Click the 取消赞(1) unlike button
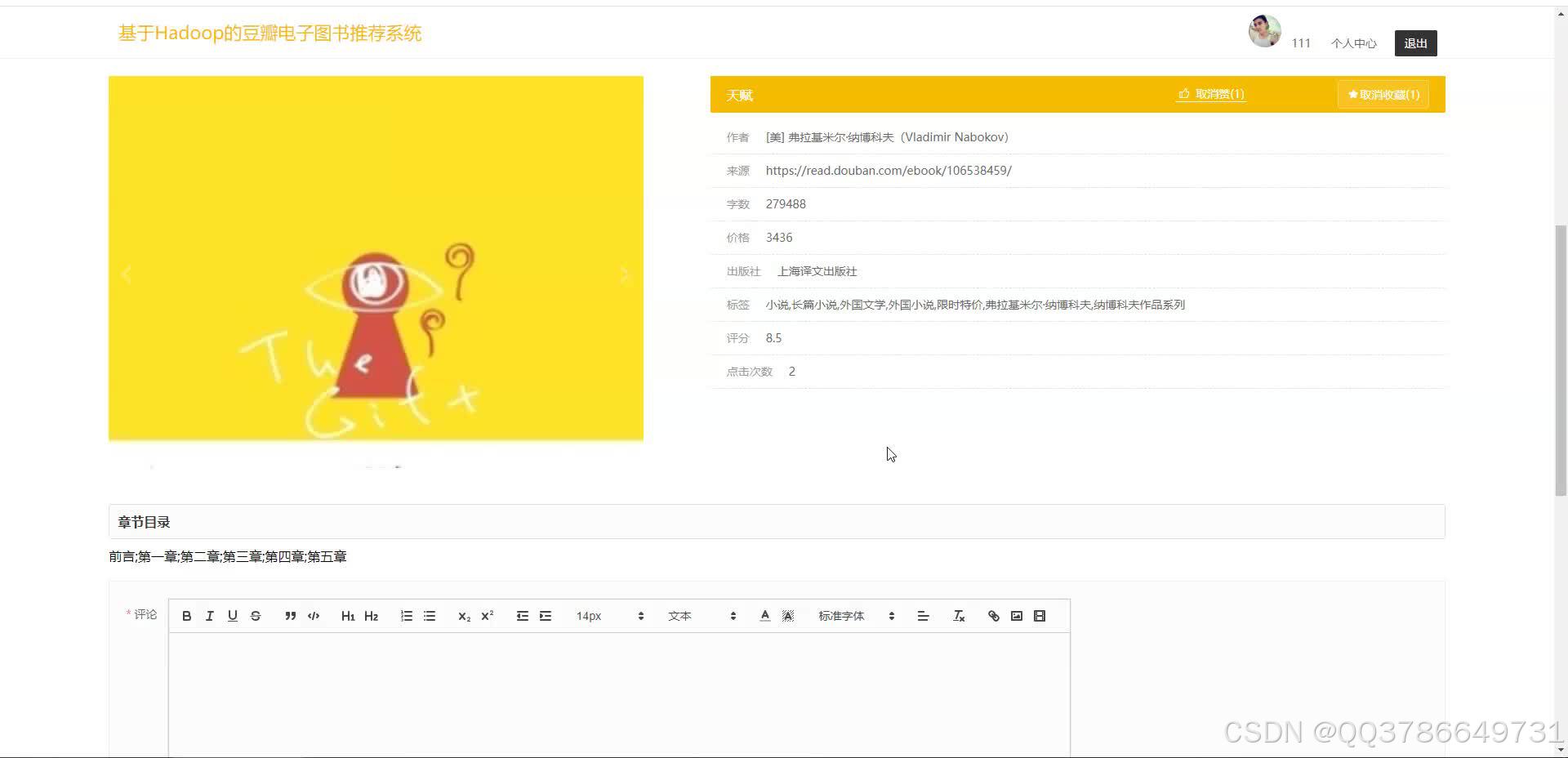Viewport: 1568px width, 758px height. pos(1211,94)
